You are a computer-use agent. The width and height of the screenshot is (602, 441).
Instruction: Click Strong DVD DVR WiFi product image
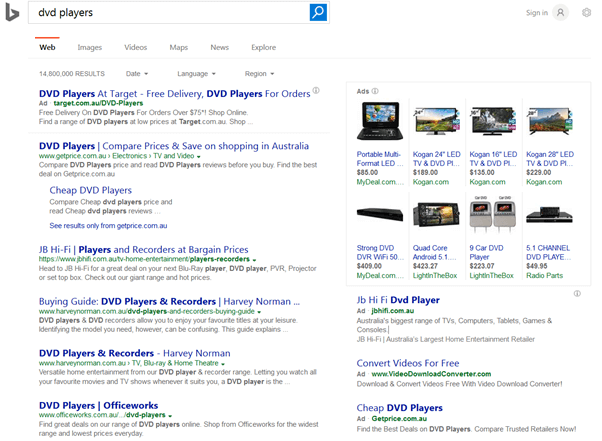pos(380,214)
